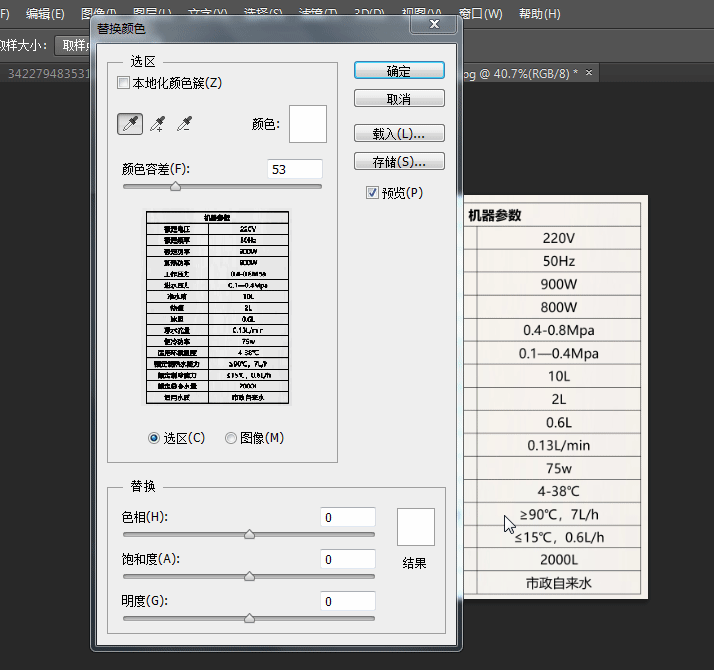
Task: Select the Subtract from Sample eyedropper
Action: pos(184,124)
